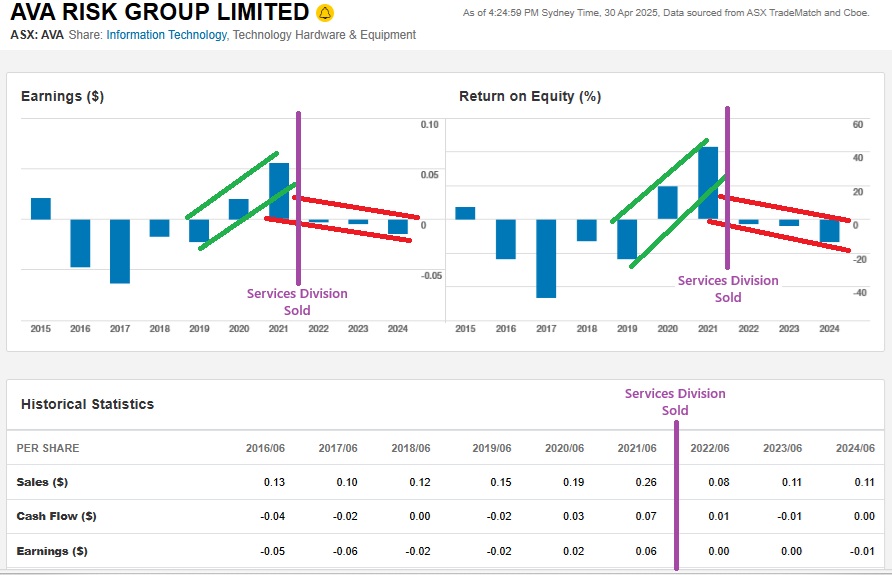Click the 2024/06 column header
Screen dimensions: 892x575
(x=855, y=448)
